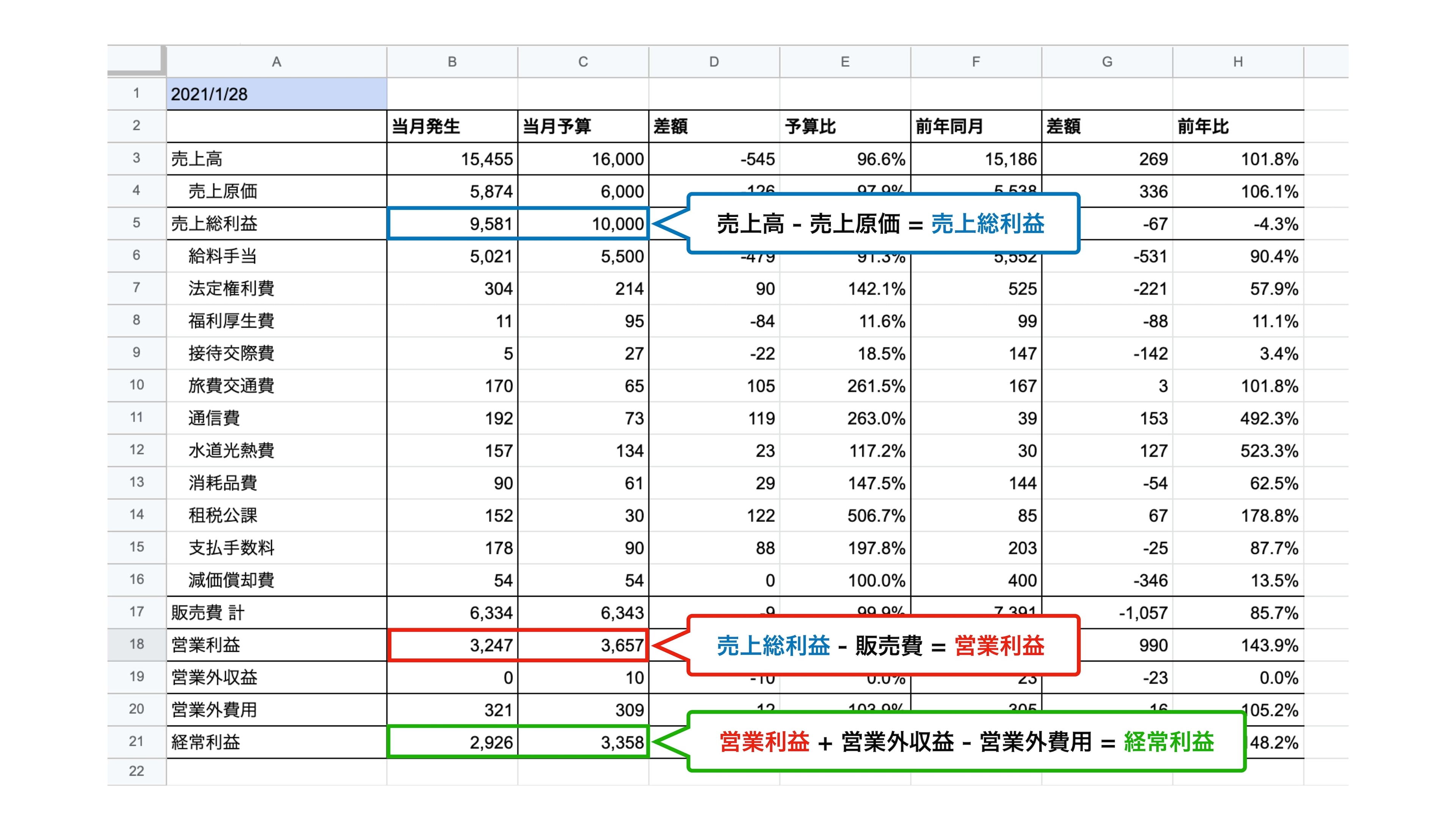Click the 売上高 label cell
The image size is (1456, 819).
click(276, 159)
